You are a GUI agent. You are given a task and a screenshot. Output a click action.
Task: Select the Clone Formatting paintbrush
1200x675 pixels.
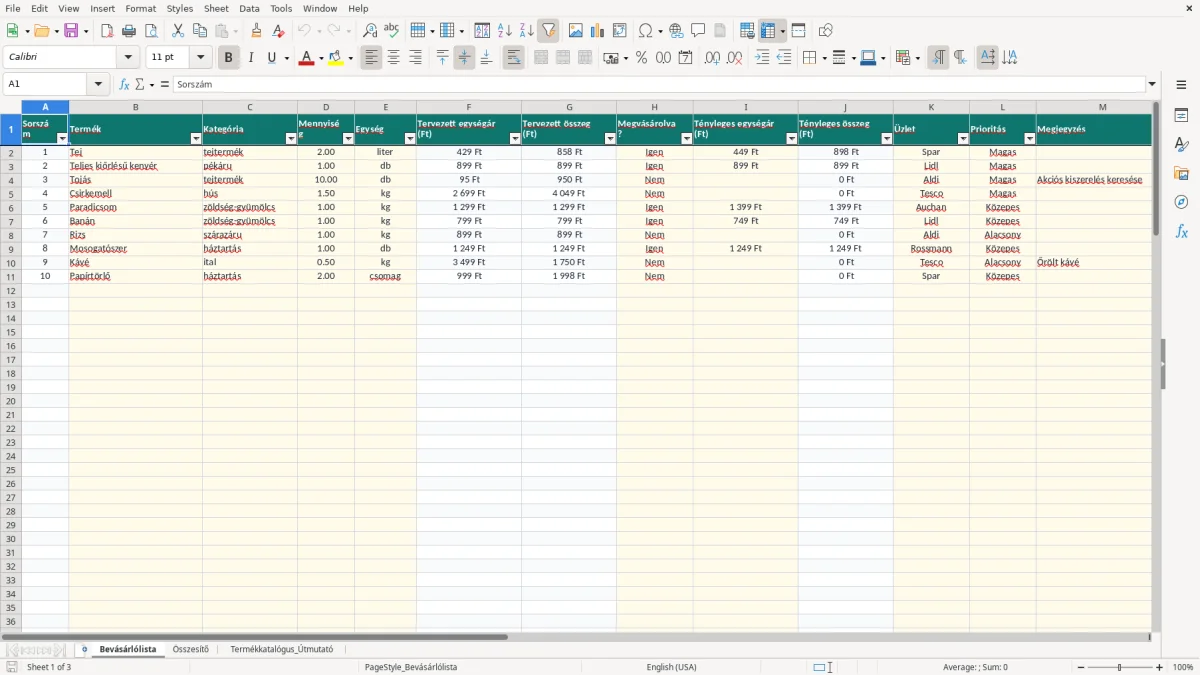pyautogui.click(x=256, y=31)
